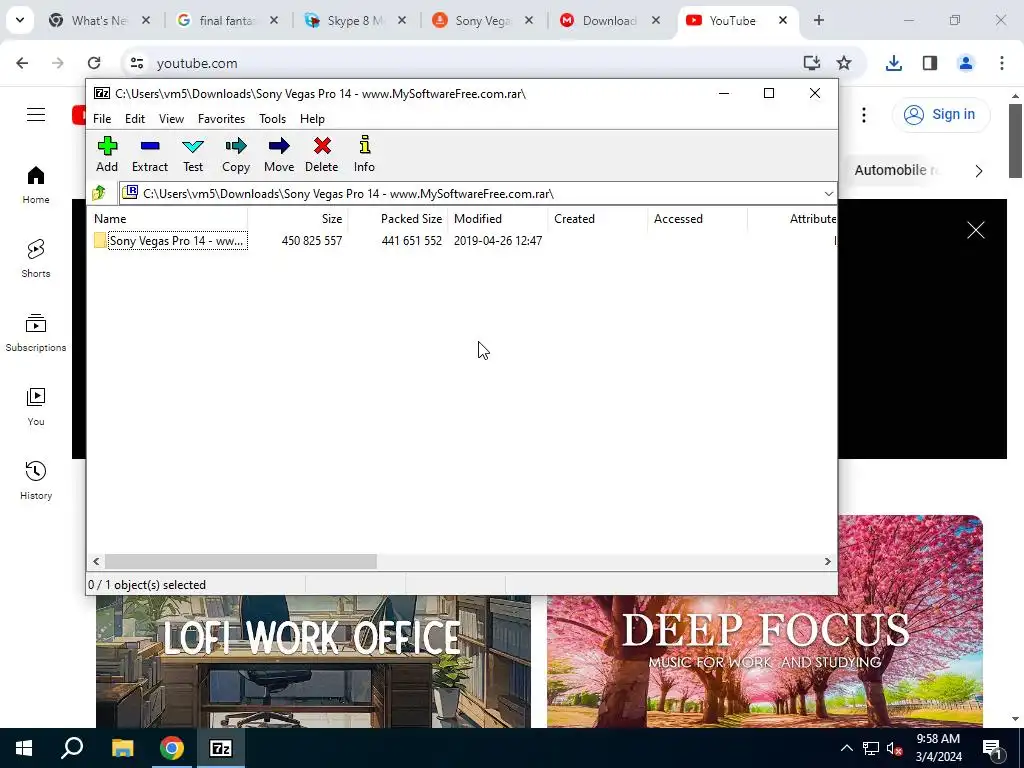Select the Sony Vegas Pro 14 folder row
This screenshot has width=1024, height=768.
(461, 240)
